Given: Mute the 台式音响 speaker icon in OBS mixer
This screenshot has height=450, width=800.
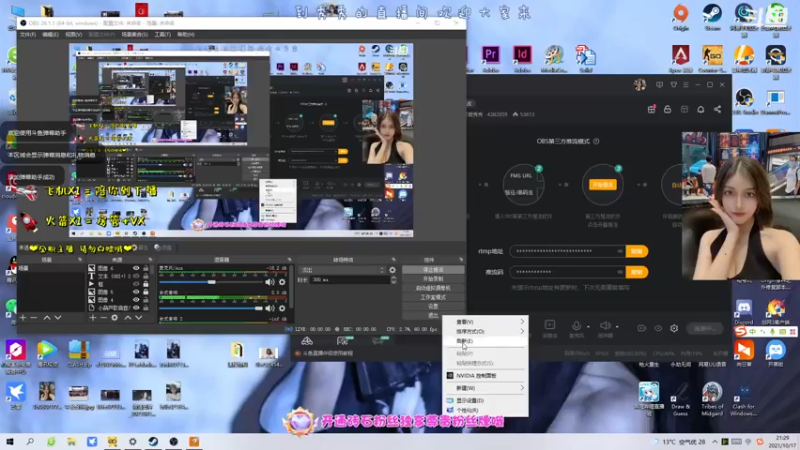Looking at the screenshot, I should click(270, 308).
